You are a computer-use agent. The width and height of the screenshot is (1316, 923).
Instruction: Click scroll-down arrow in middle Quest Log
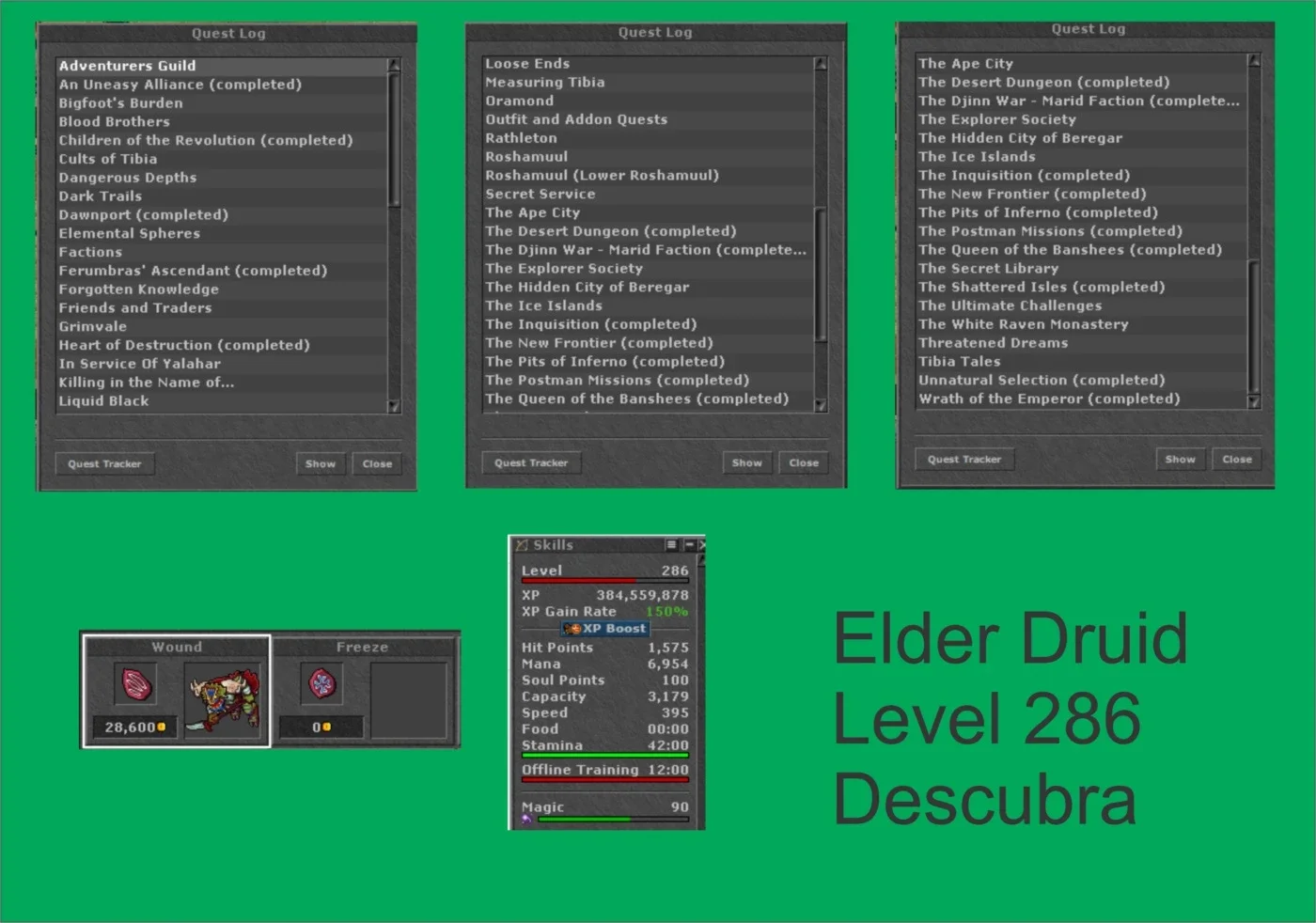coord(821,405)
